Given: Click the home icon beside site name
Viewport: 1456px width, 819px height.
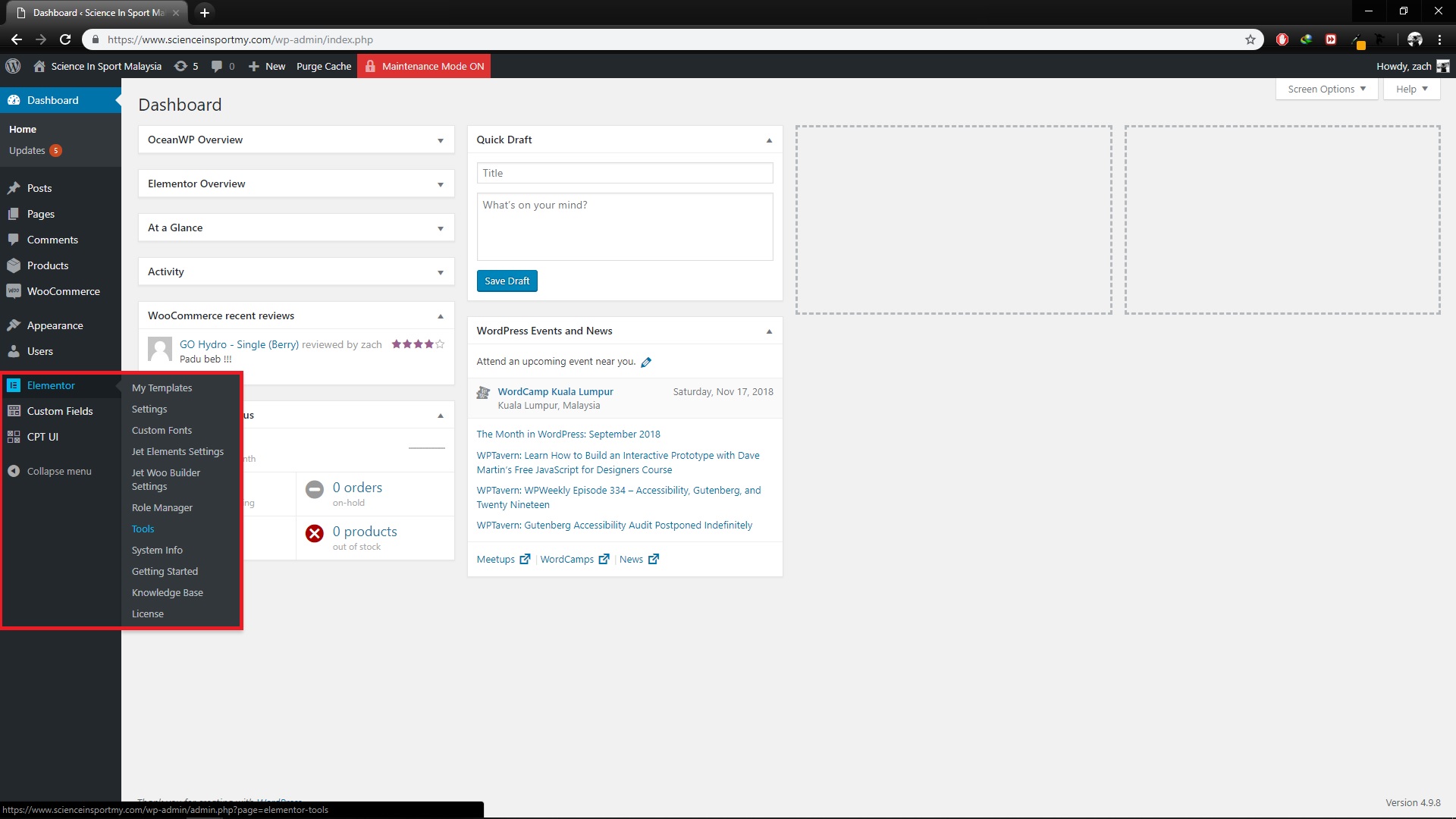Looking at the screenshot, I should click(x=39, y=66).
